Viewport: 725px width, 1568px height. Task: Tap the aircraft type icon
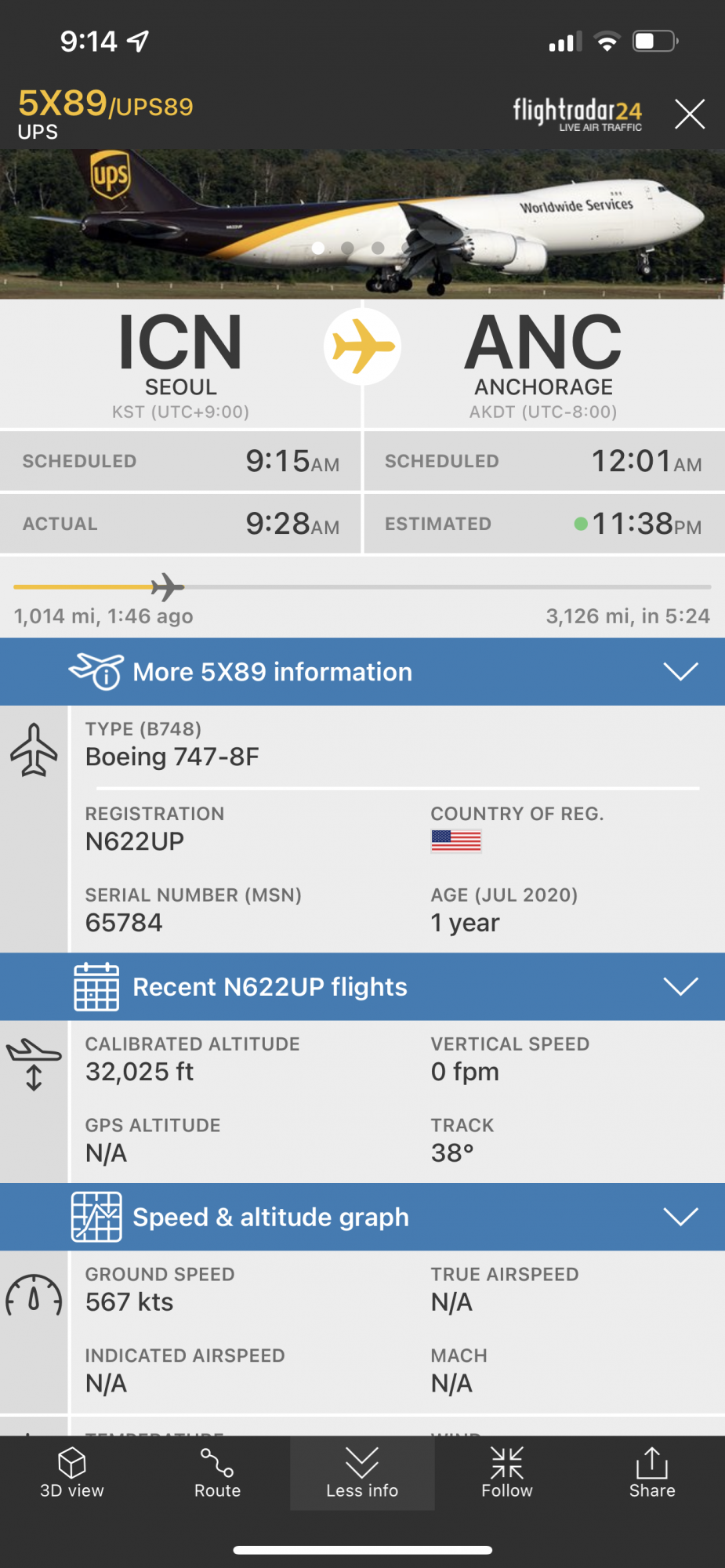tap(34, 750)
